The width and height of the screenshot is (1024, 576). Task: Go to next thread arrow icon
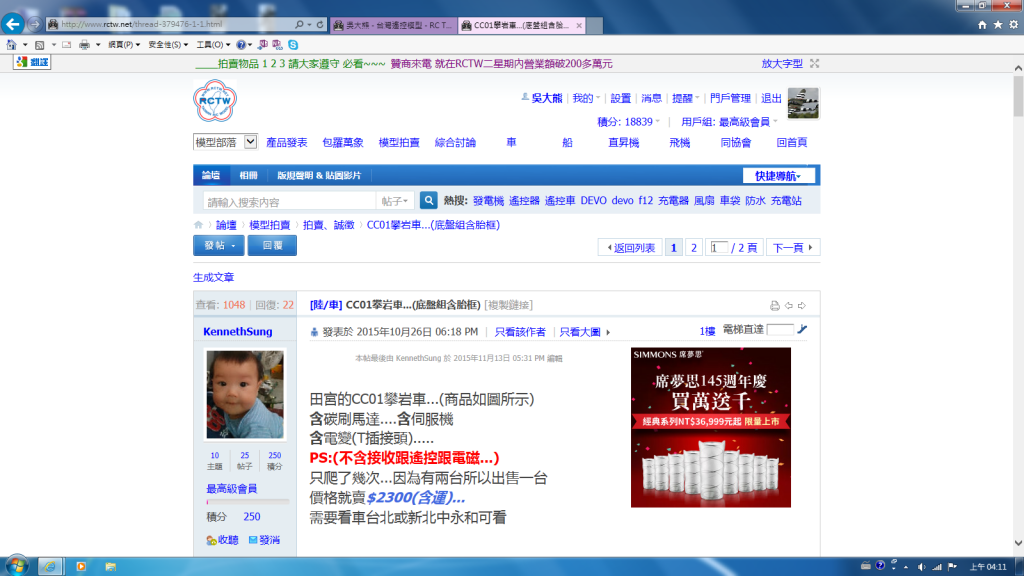point(802,306)
